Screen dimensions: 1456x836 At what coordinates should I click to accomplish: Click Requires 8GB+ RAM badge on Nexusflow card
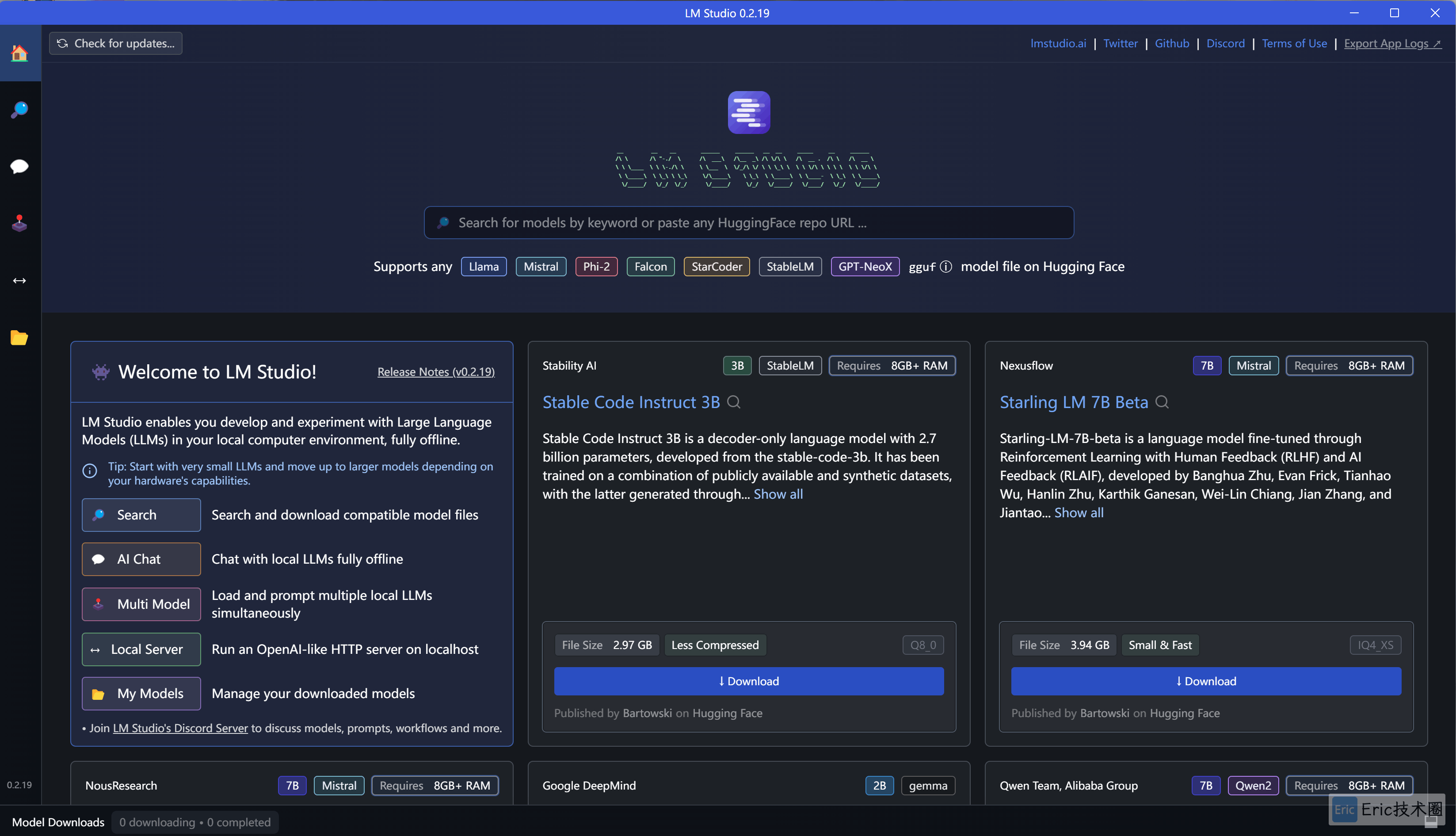(1349, 366)
